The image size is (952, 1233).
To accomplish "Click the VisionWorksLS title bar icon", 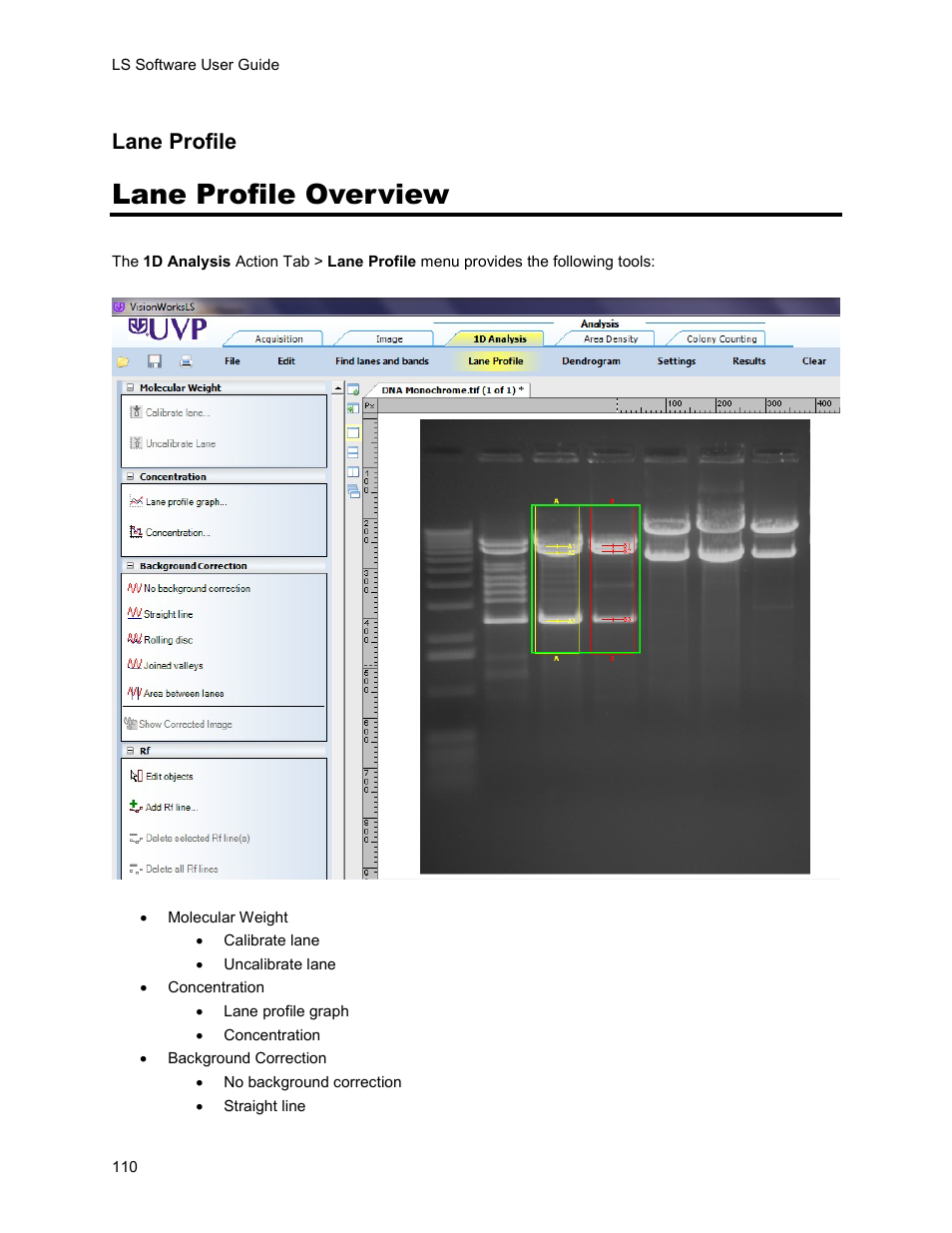I will [119, 307].
